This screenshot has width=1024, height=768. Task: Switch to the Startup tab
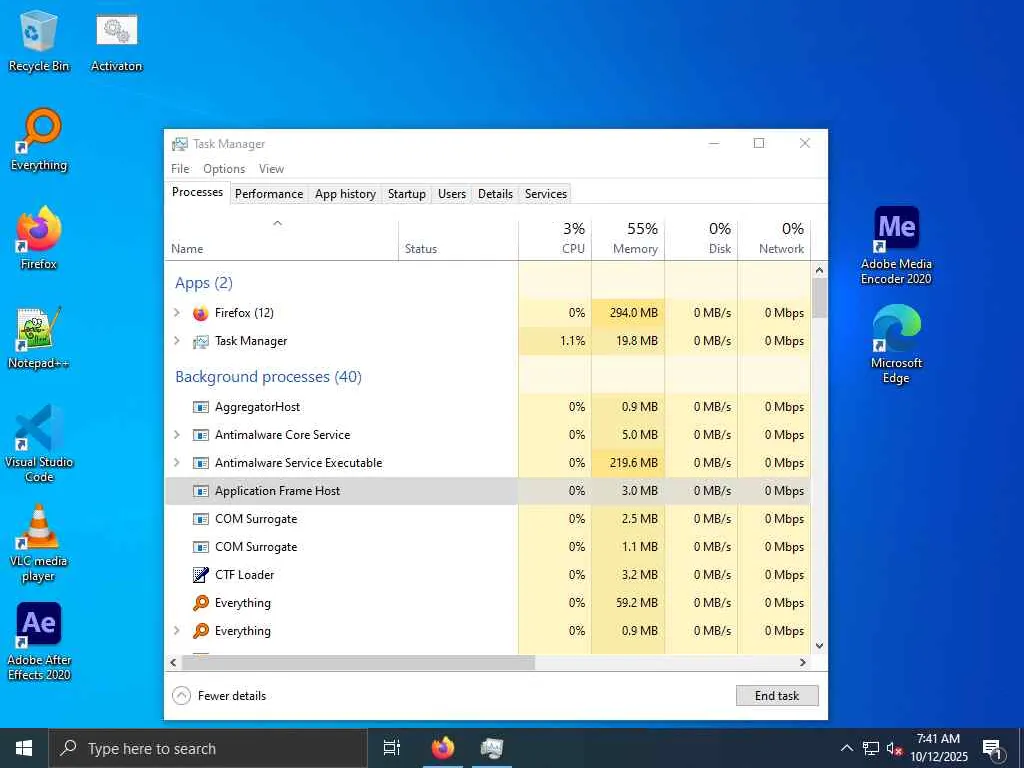click(x=407, y=194)
